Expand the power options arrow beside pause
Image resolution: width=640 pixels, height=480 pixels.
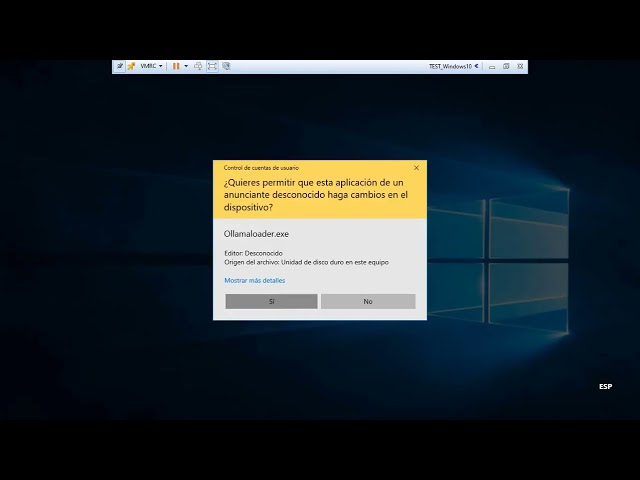coord(186,66)
